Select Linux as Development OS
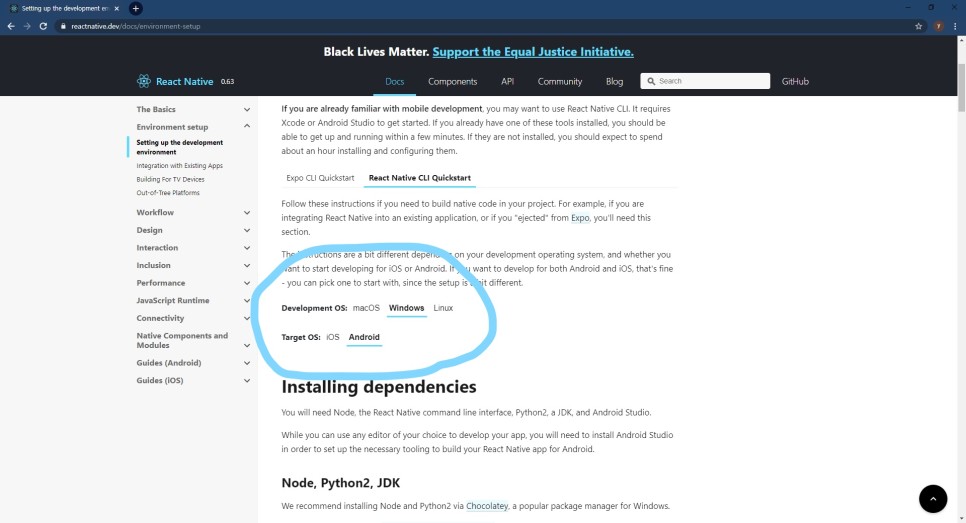The height and width of the screenshot is (523, 966). [443, 308]
